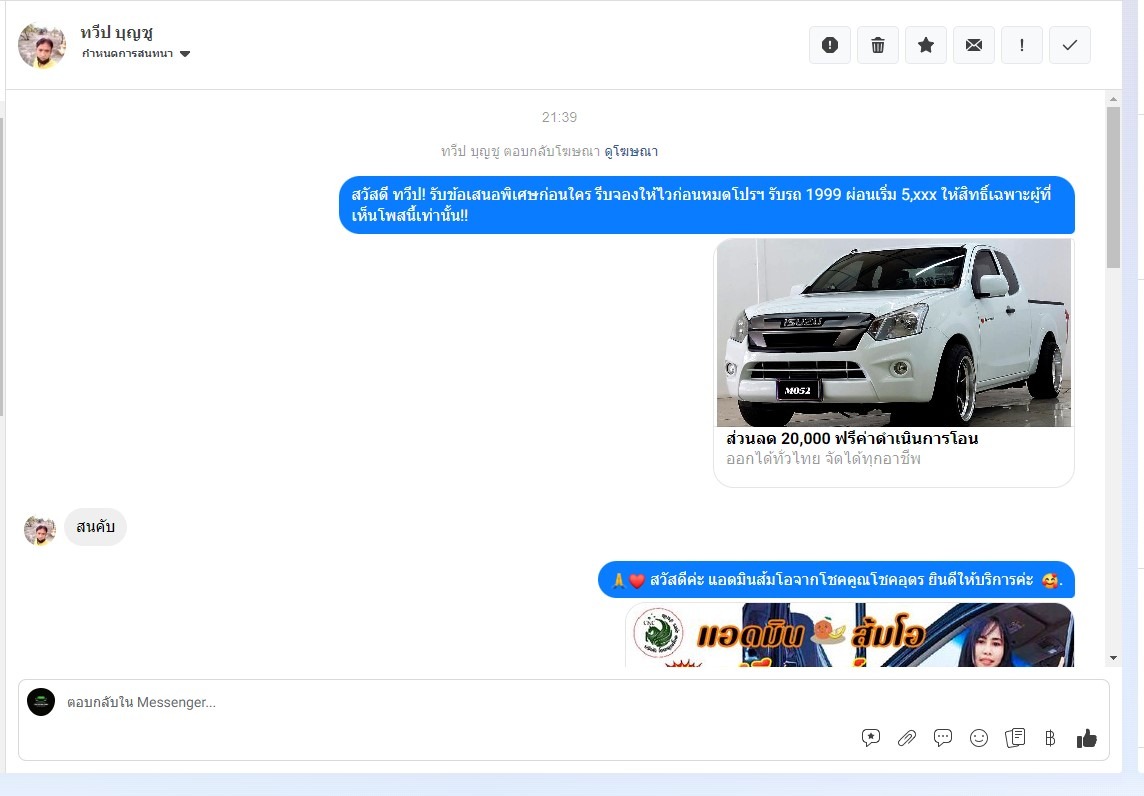The height and width of the screenshot is (796, 1144).
Task: Click the ดูโฆษณา link
Action: [x=631, y=152]
